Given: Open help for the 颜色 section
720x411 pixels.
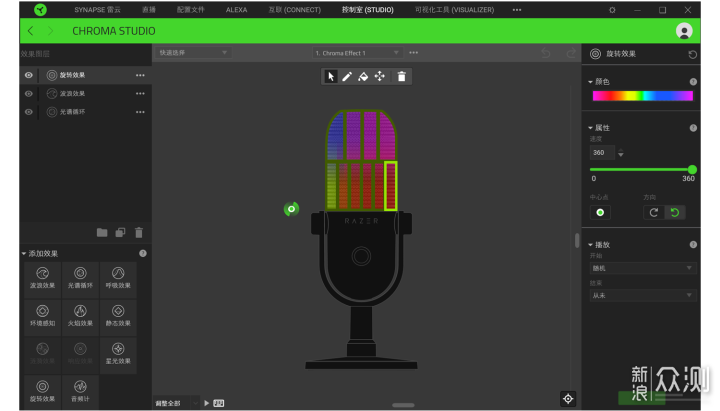Looking at the screenshot, I should tap(693, 82).
